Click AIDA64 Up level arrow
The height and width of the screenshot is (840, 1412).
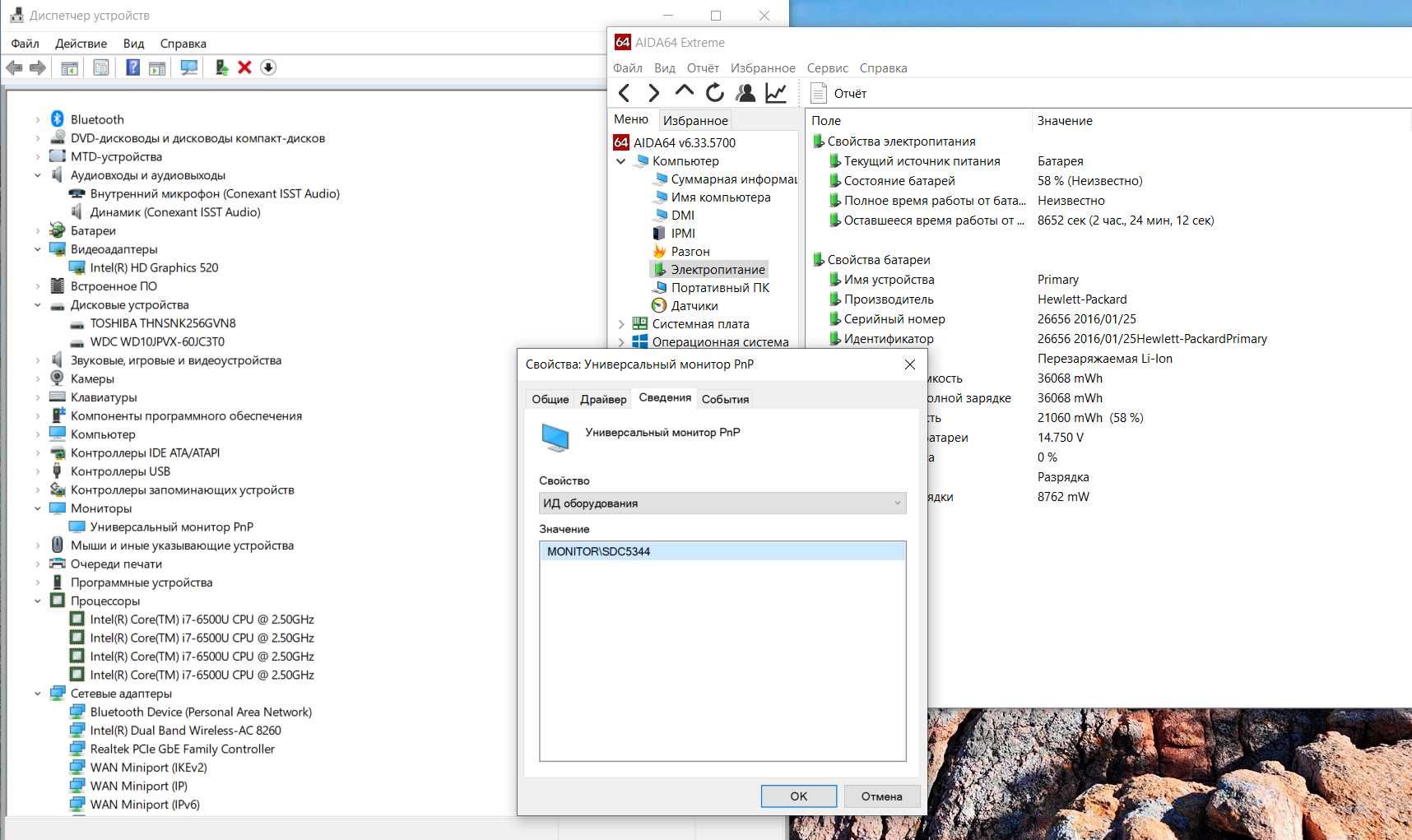pyautogui.click(x=684, y=93)
